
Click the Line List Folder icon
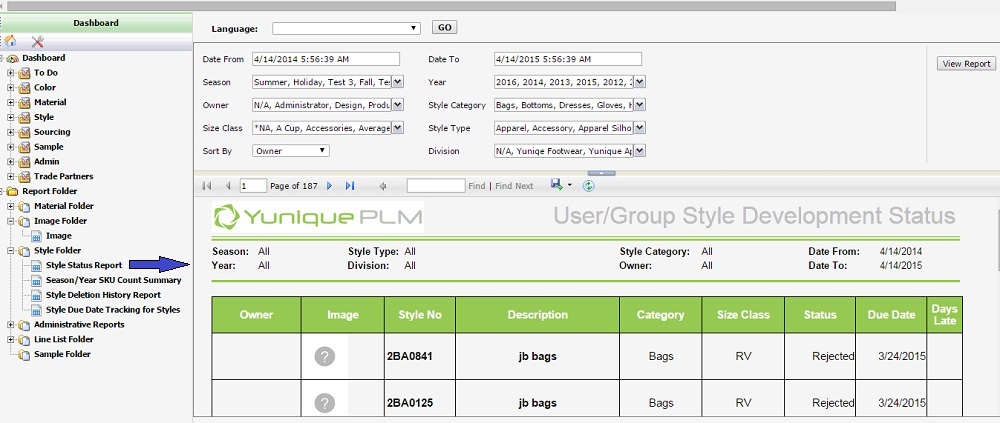tap(24, 339)
